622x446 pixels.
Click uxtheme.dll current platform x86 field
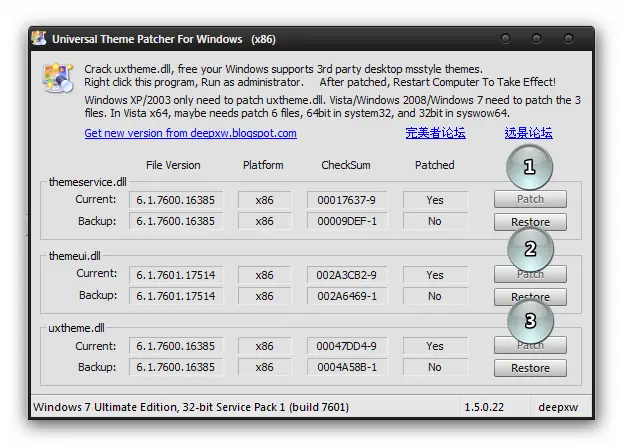coord(264,346)
